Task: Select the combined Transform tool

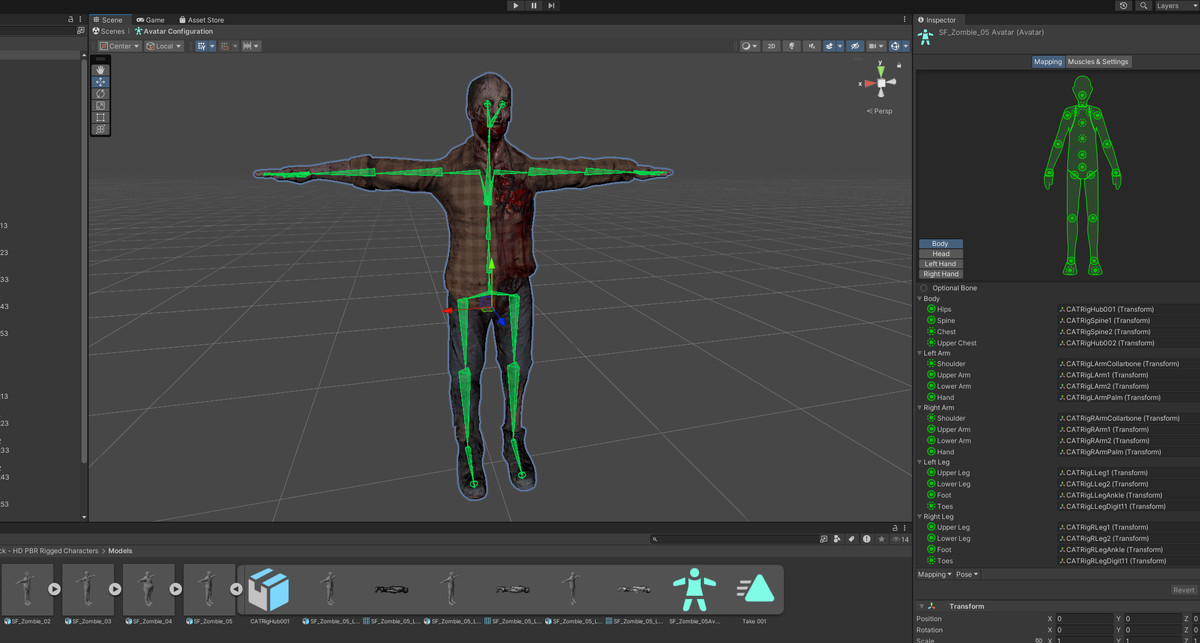Action: point(101,130)
